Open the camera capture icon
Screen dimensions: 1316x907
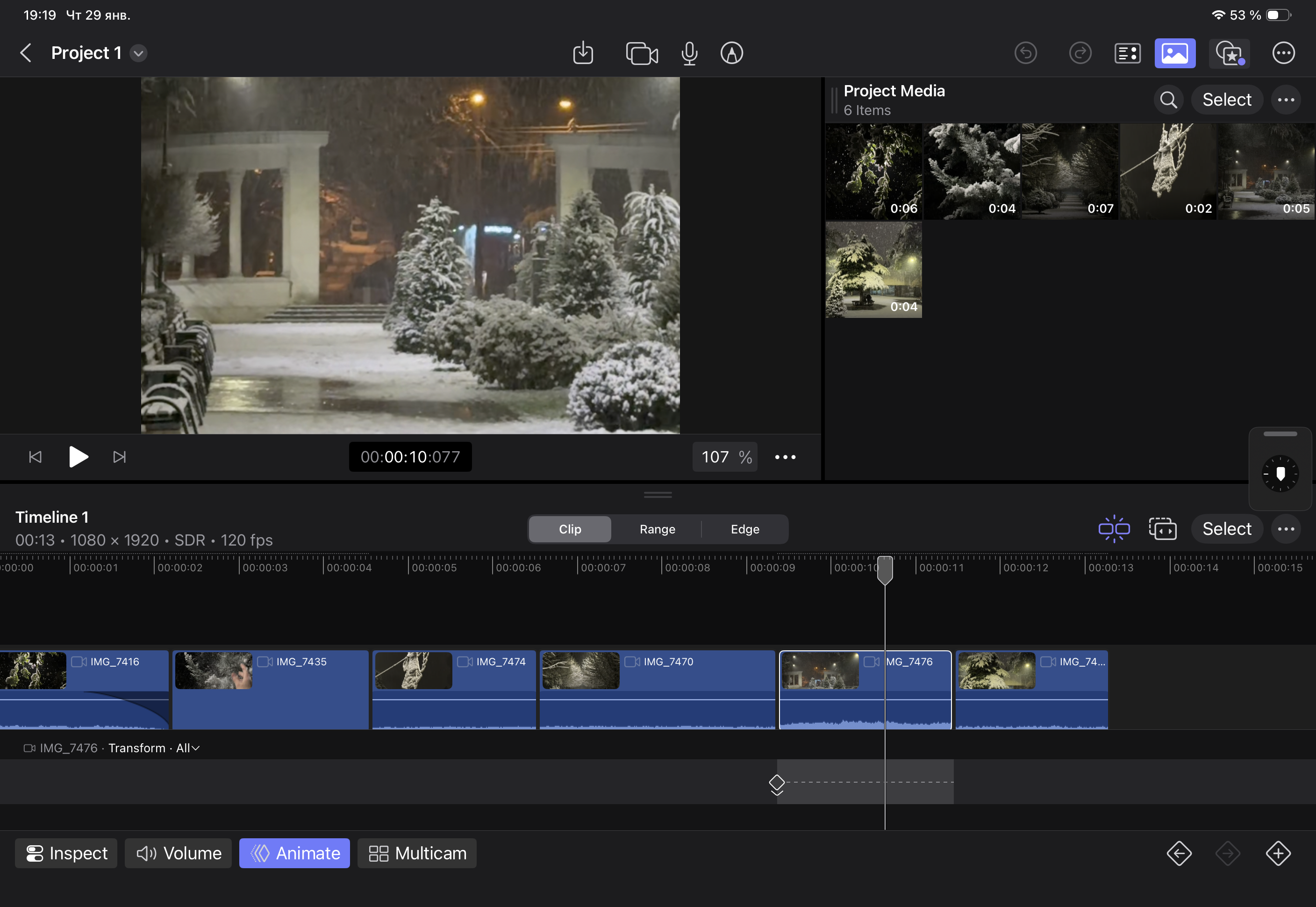pyautogui.click(x=642, y=53)
